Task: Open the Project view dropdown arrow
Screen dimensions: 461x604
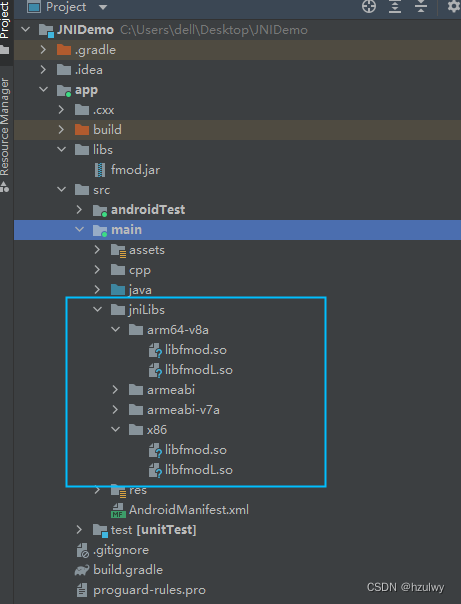Action: coord(103,7)
